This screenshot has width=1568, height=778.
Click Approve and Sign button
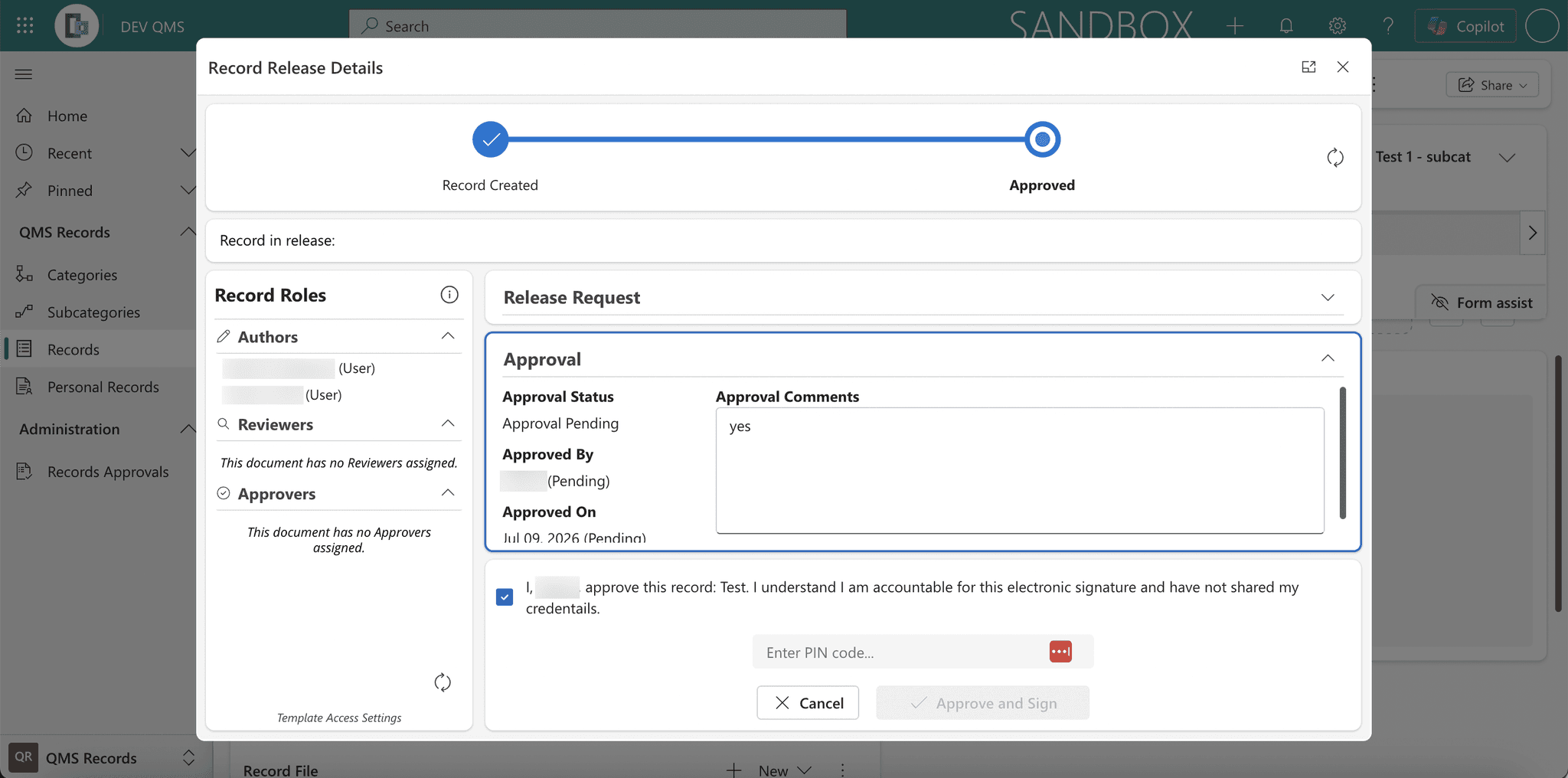coord(983,703)
